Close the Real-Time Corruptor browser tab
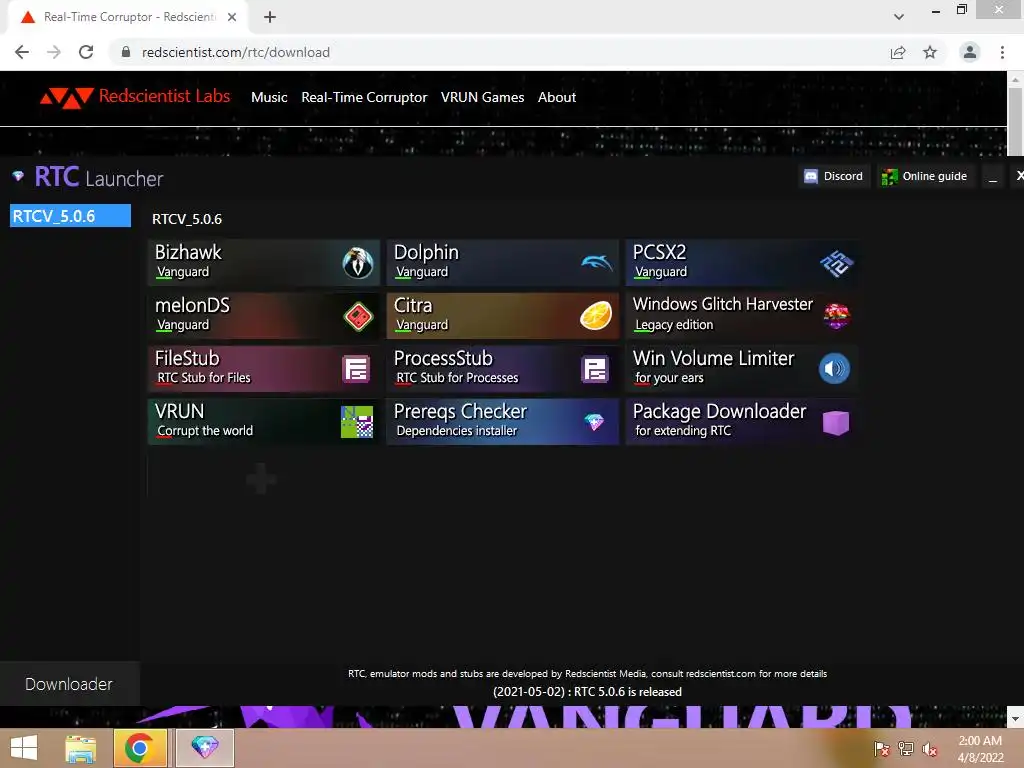 pos(232,17)
